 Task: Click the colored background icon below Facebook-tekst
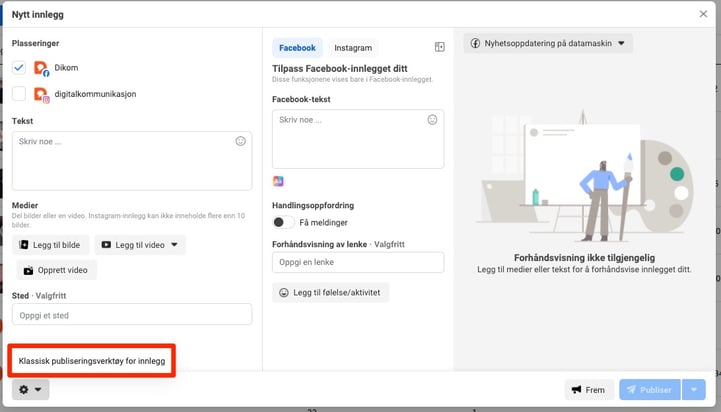(278, 181)
